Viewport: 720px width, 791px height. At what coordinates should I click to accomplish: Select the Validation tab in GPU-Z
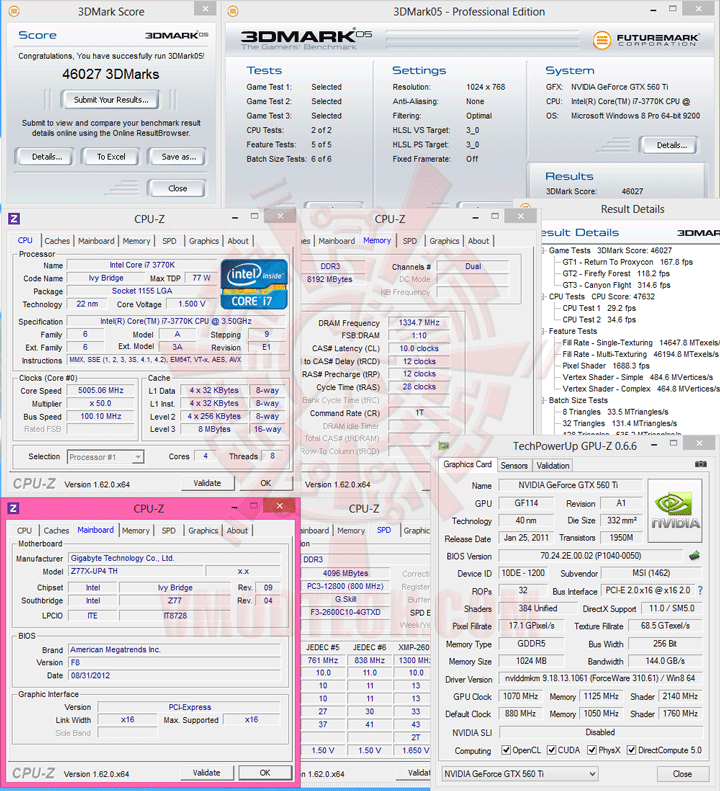pos(552,466)
